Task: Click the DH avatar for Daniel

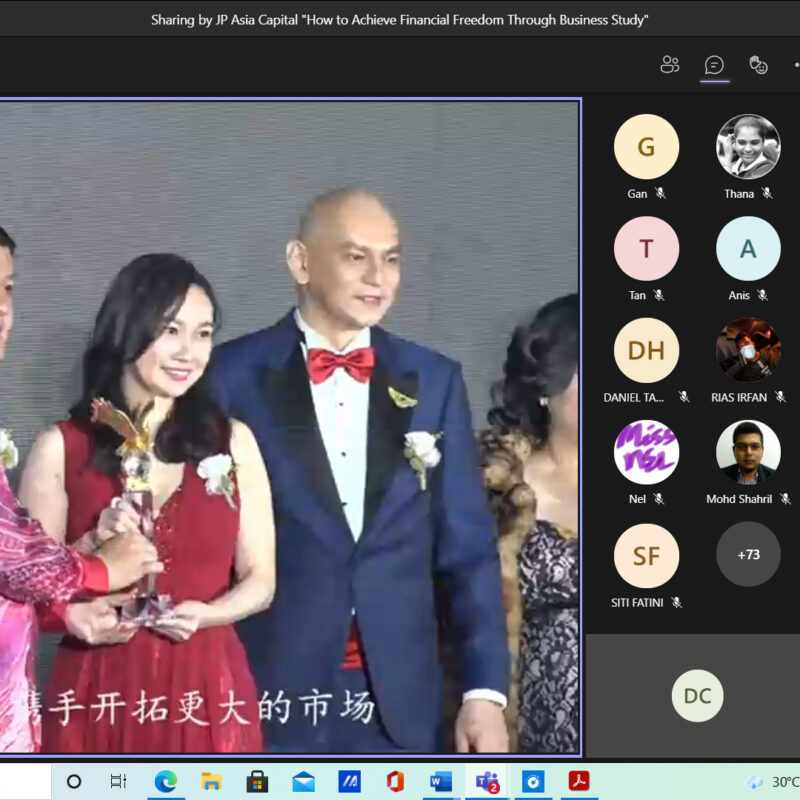Action: pos(646,351)
